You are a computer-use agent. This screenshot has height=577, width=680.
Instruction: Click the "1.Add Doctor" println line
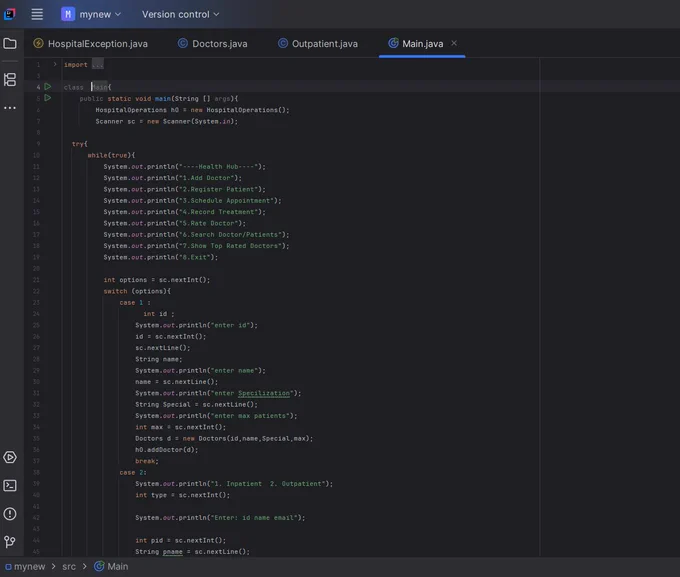(173, 178)
